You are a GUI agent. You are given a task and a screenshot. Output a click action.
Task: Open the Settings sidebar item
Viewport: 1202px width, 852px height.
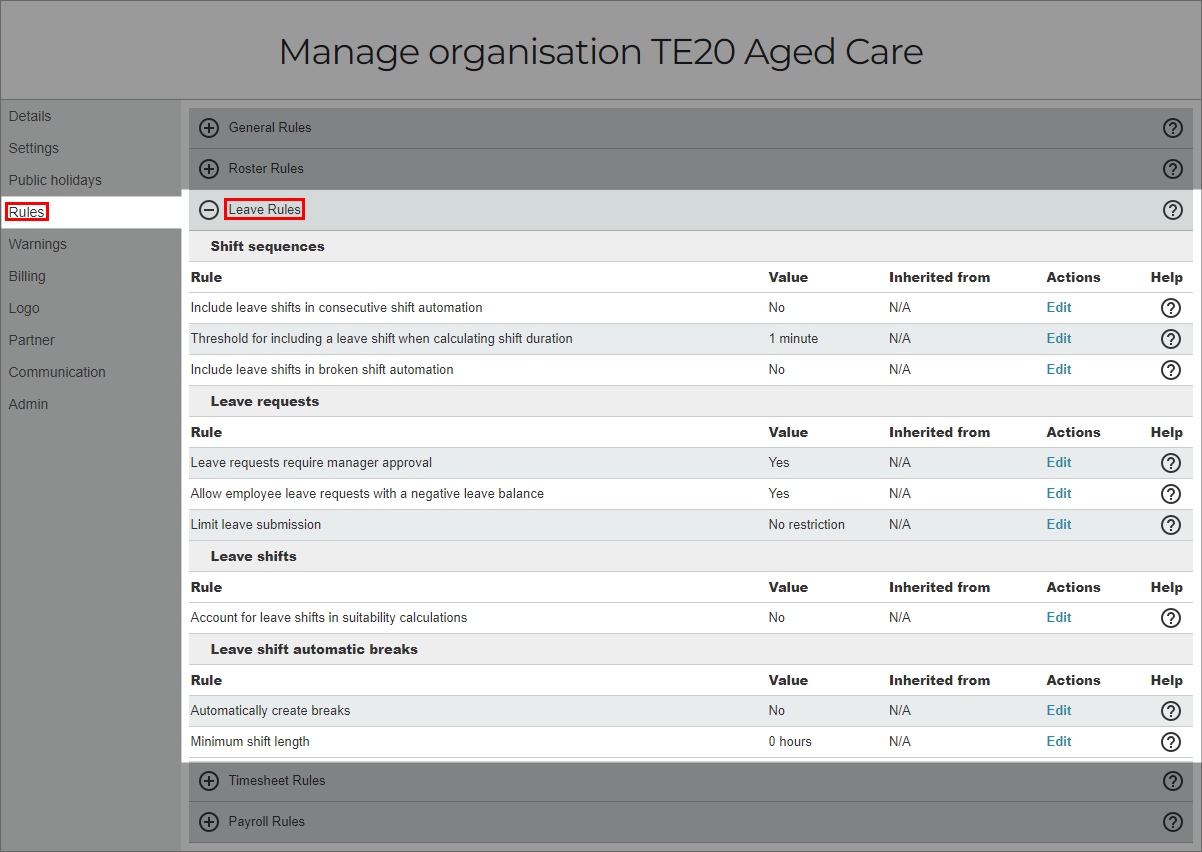pos(34,148)
